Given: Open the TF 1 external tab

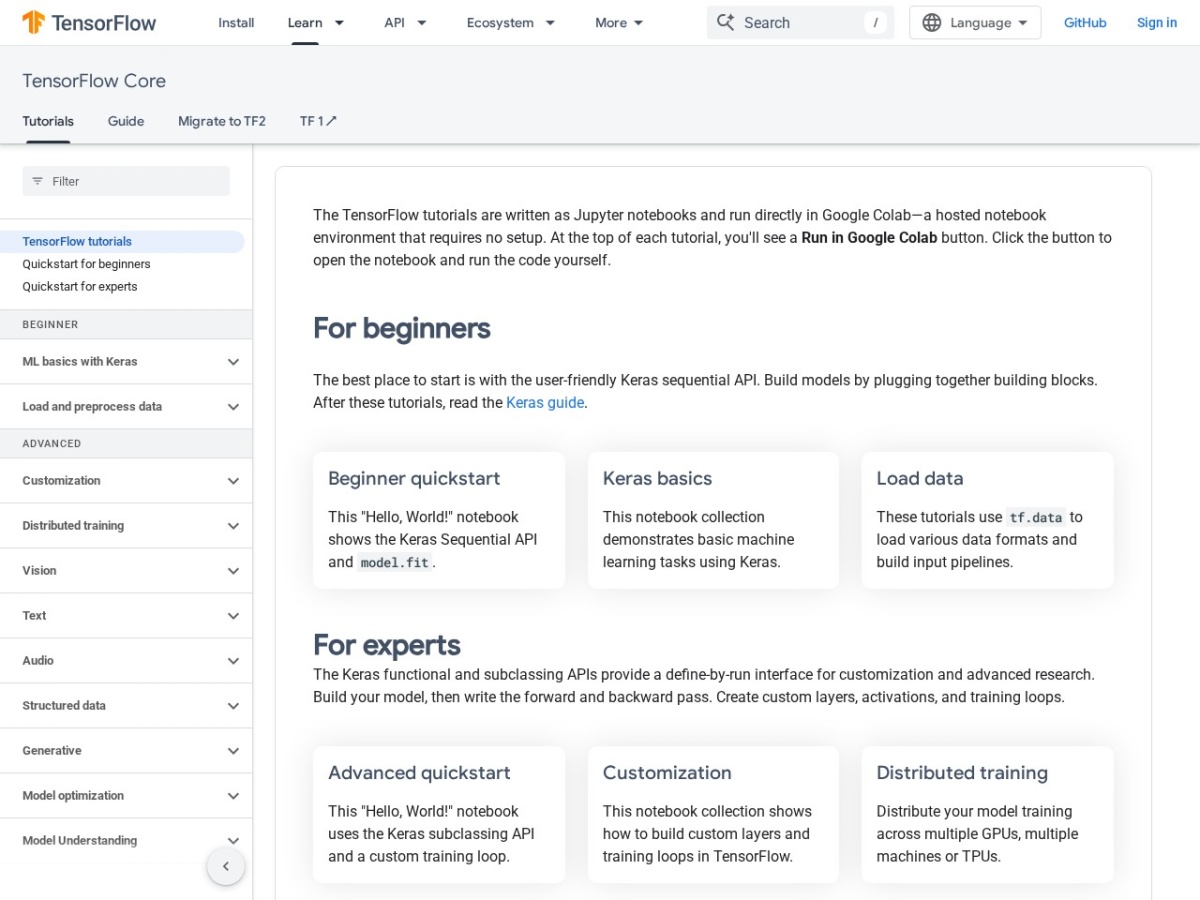Looking at the screenshot, I should [319, 121].
